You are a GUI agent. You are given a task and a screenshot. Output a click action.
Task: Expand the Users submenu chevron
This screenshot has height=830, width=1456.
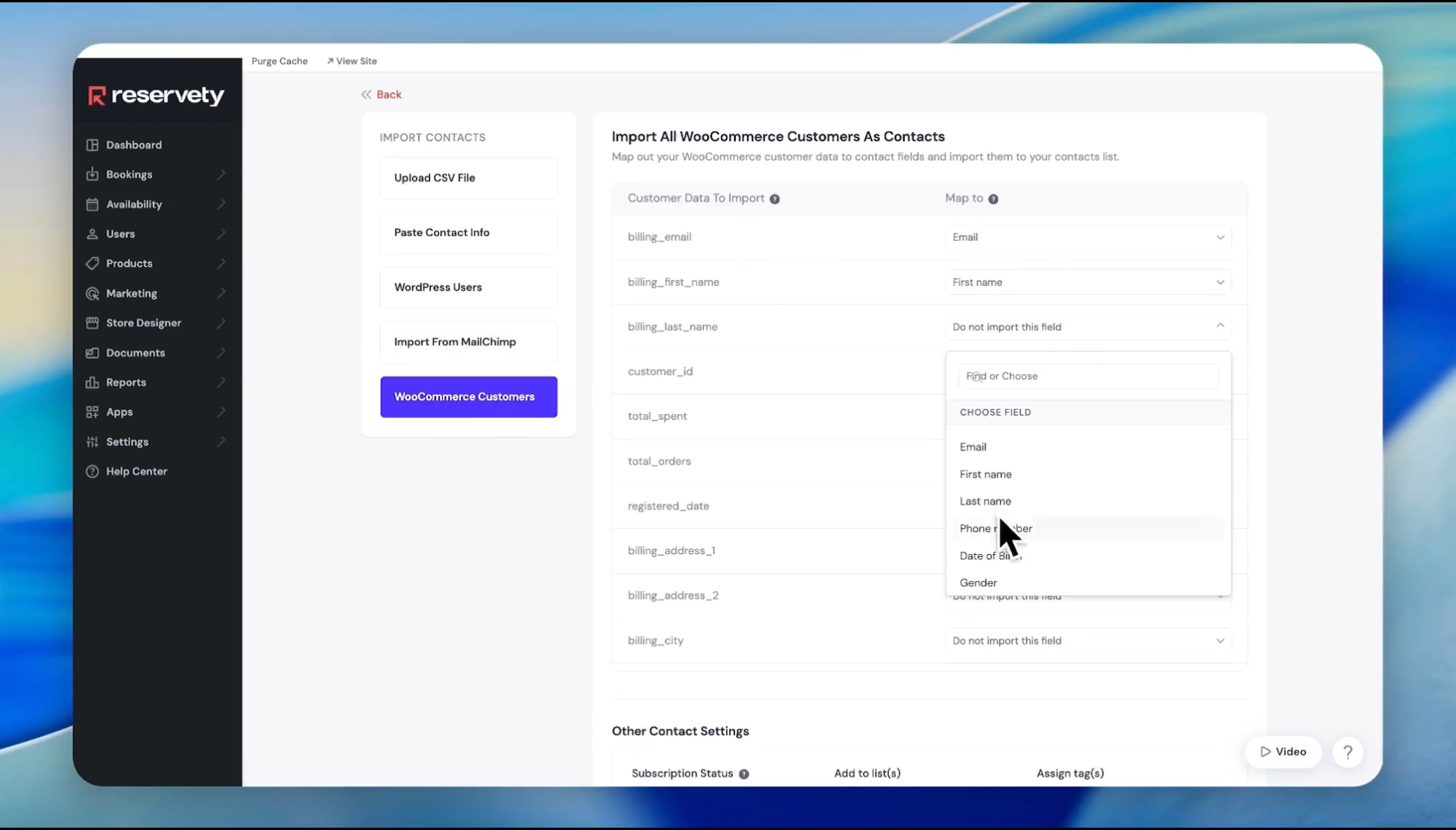(221, 234)
